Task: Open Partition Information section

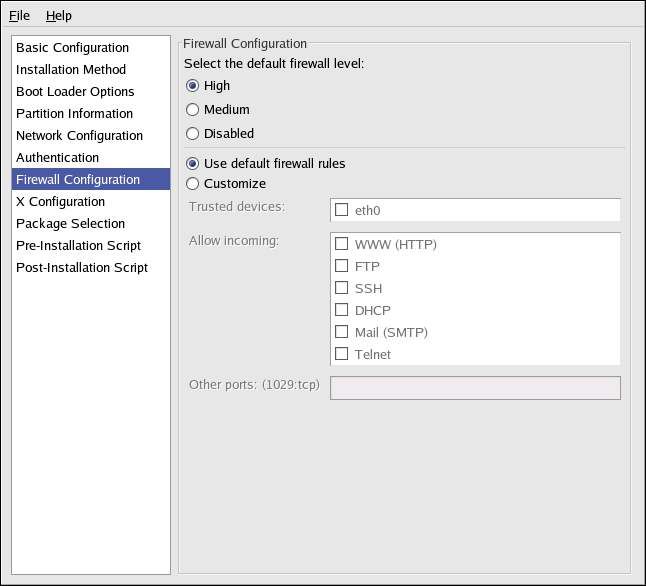Action: (74, 114)
